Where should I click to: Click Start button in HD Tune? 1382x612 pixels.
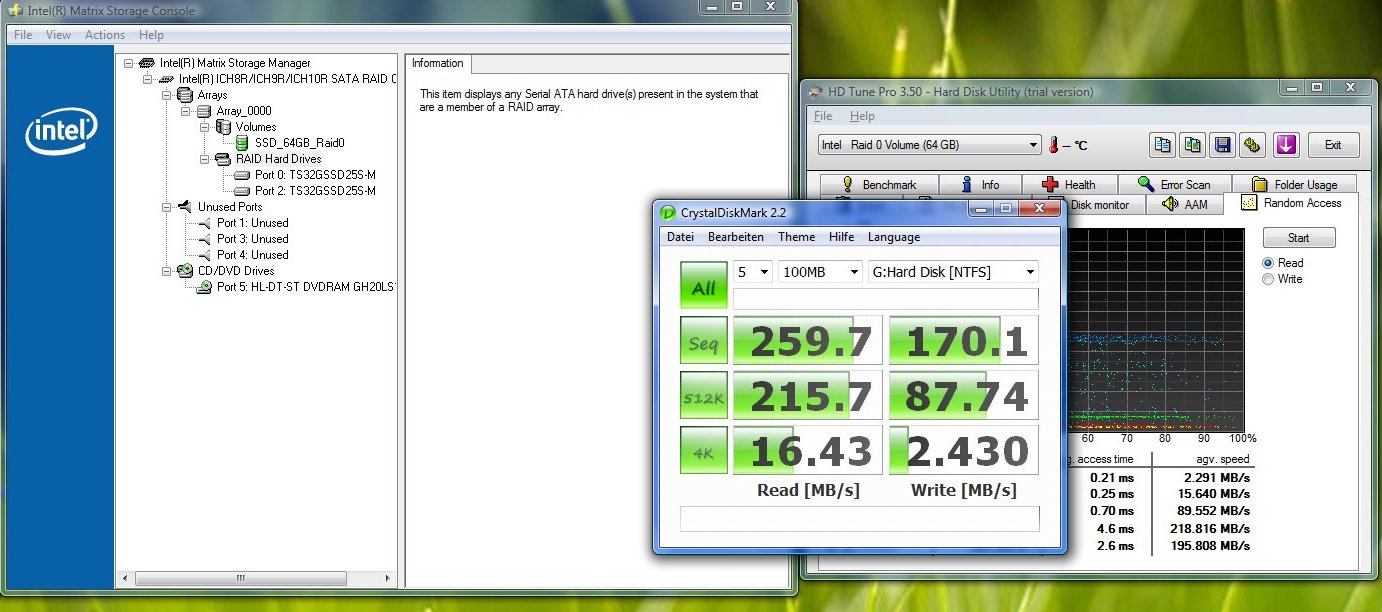pyautogui.click(x=1299, y=238)
